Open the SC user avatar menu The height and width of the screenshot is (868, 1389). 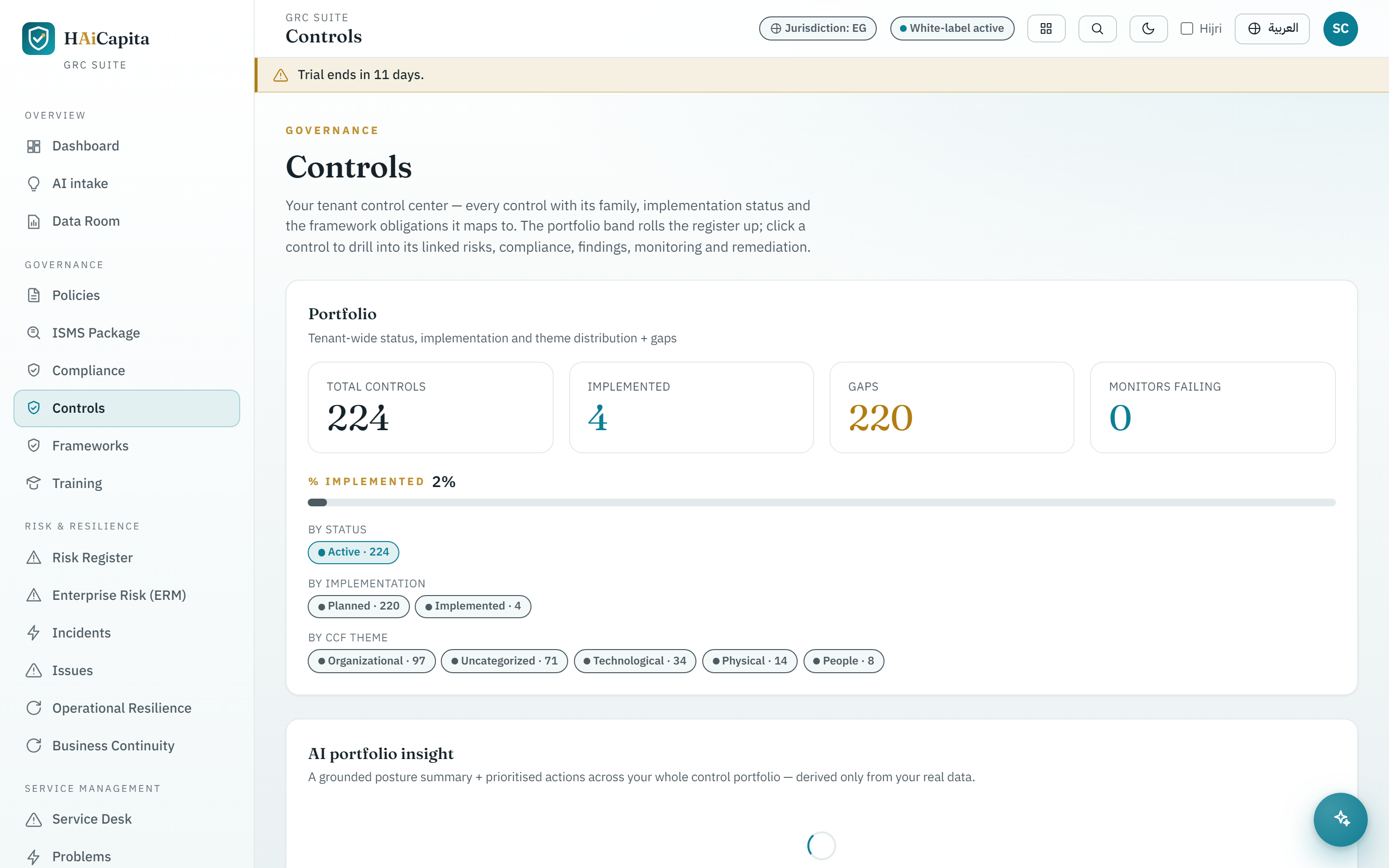point(1340,29)
